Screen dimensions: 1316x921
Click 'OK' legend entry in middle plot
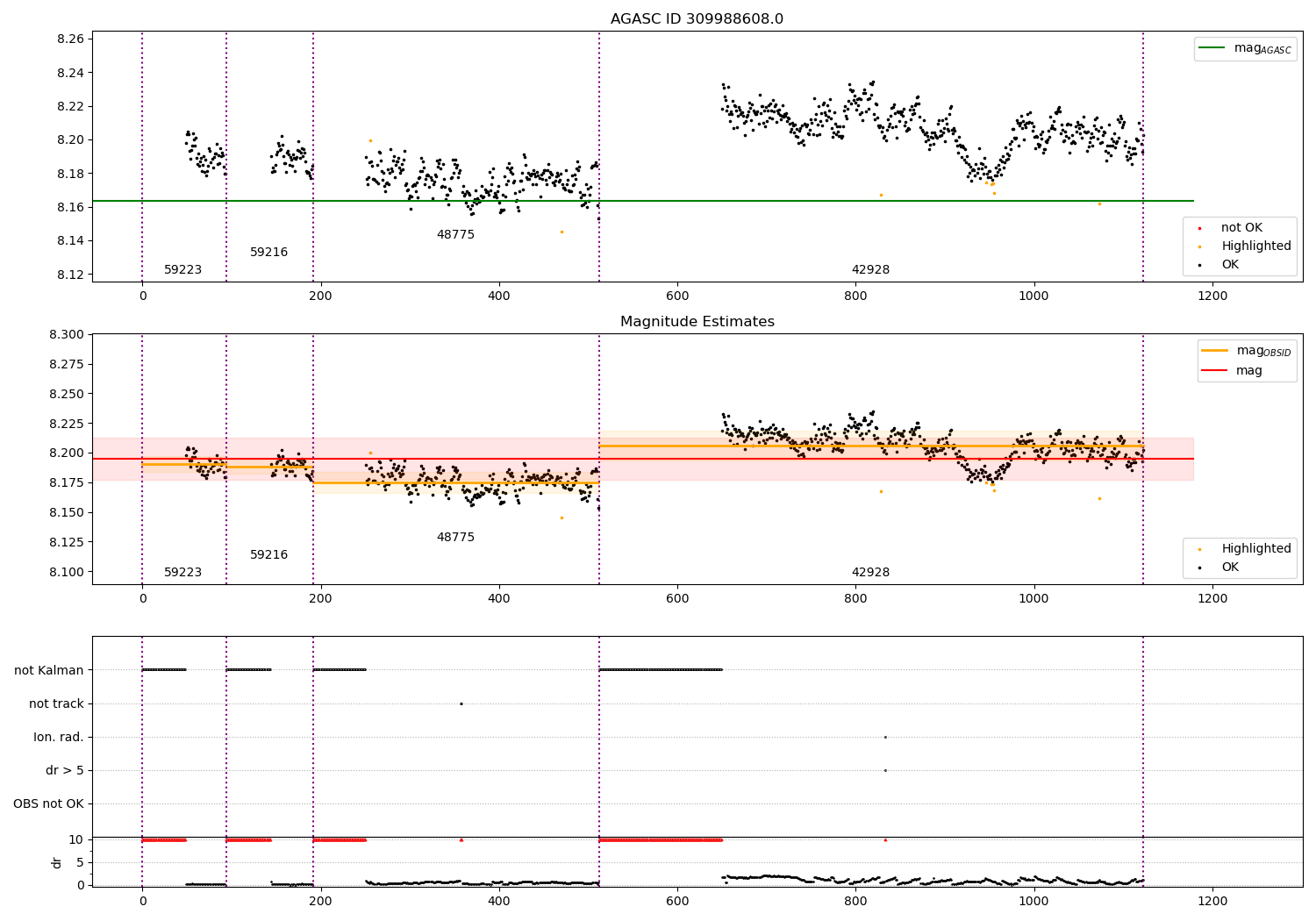[x=1219, y=567]
